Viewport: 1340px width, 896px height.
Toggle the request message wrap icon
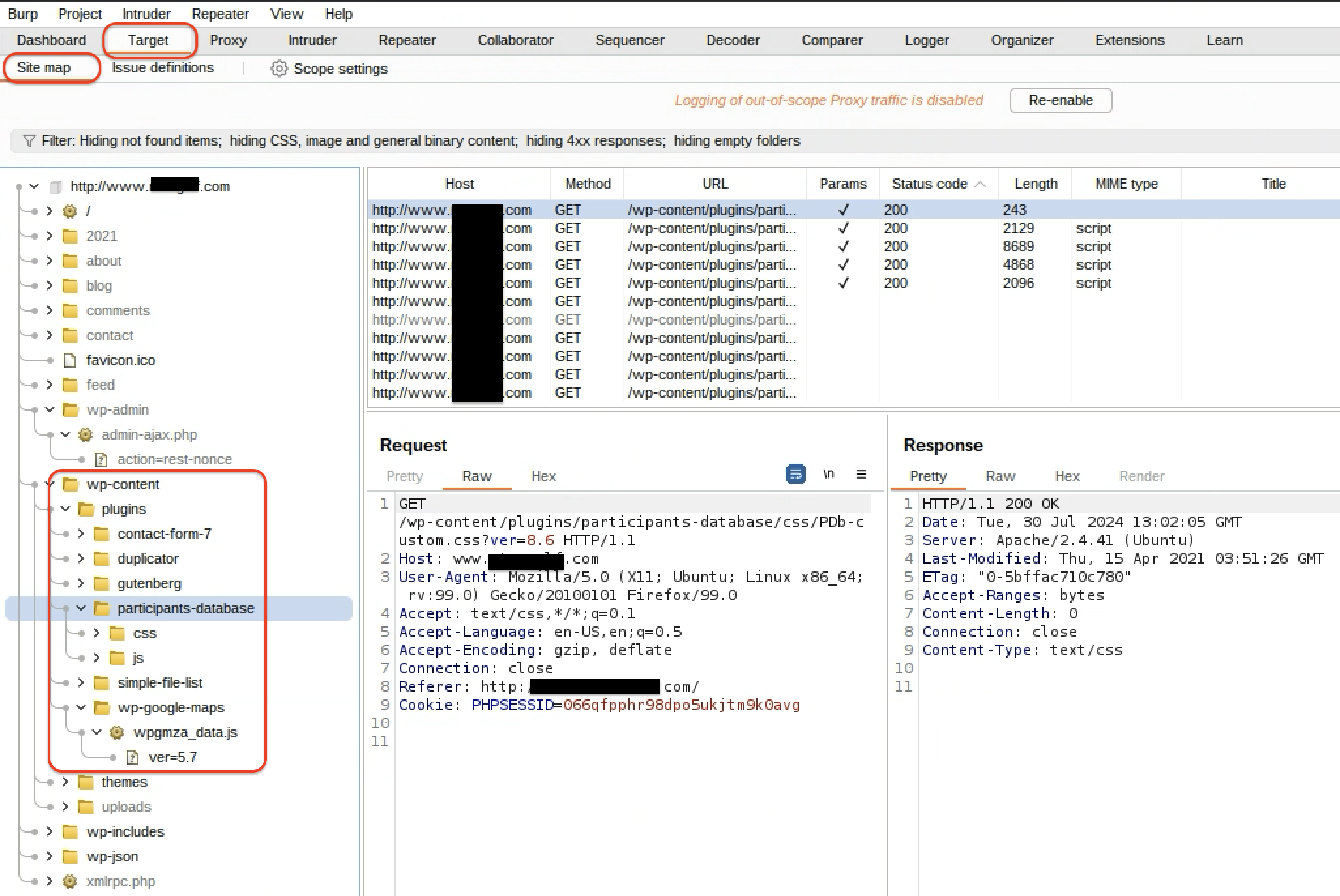click(x=796, y=474)
